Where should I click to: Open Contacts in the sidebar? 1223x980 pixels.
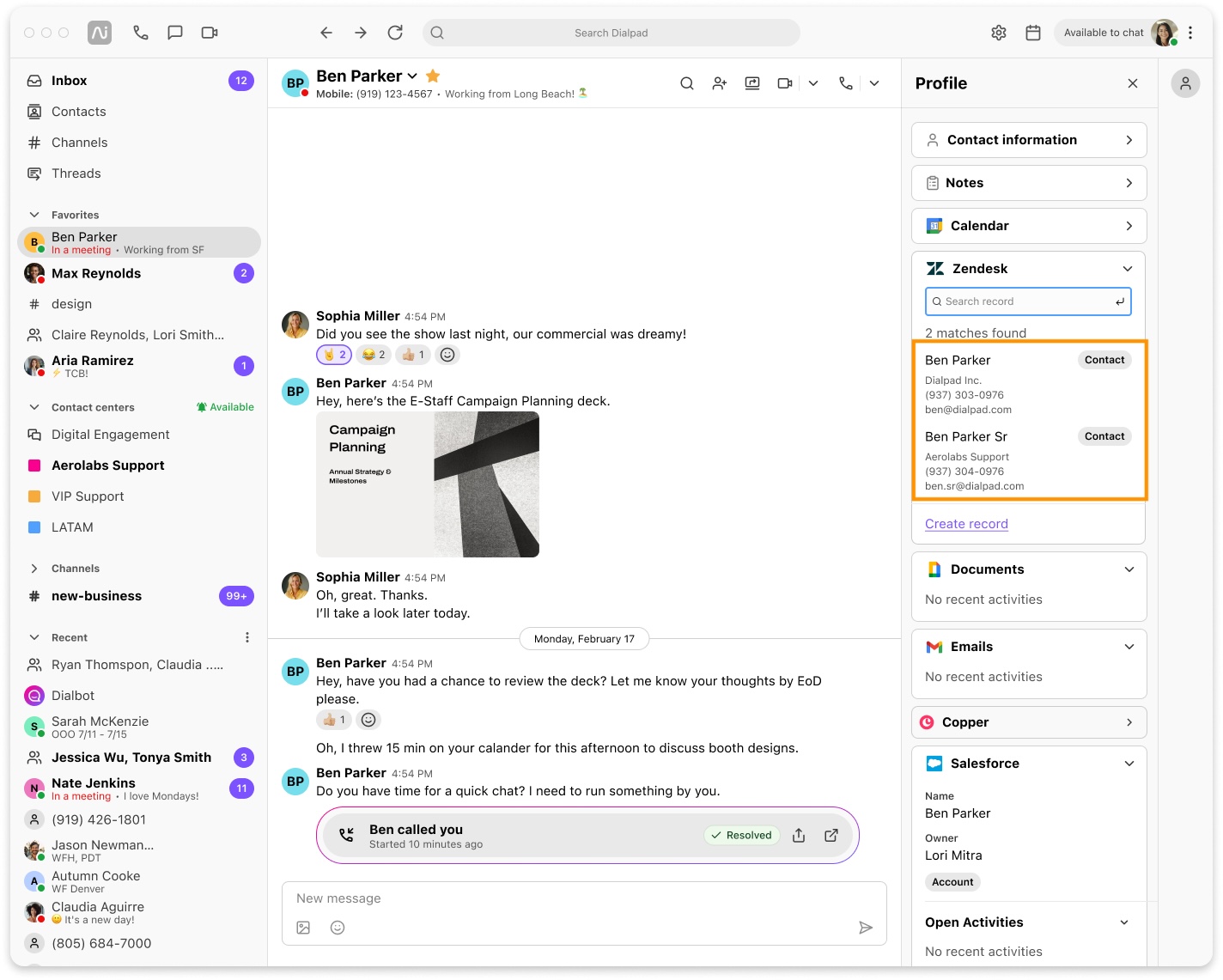137,112
